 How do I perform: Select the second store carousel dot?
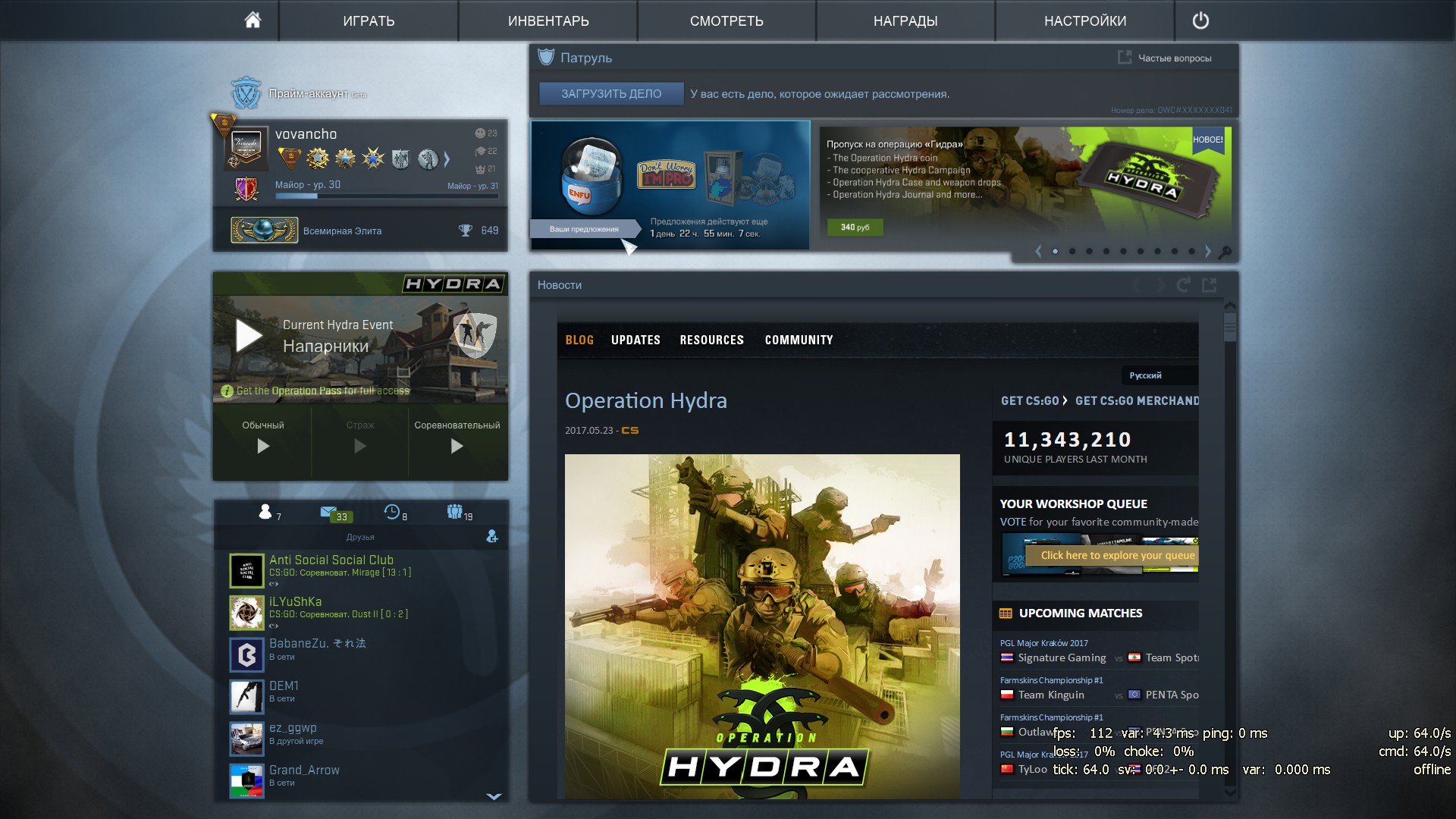click(x=1072, y=252)
